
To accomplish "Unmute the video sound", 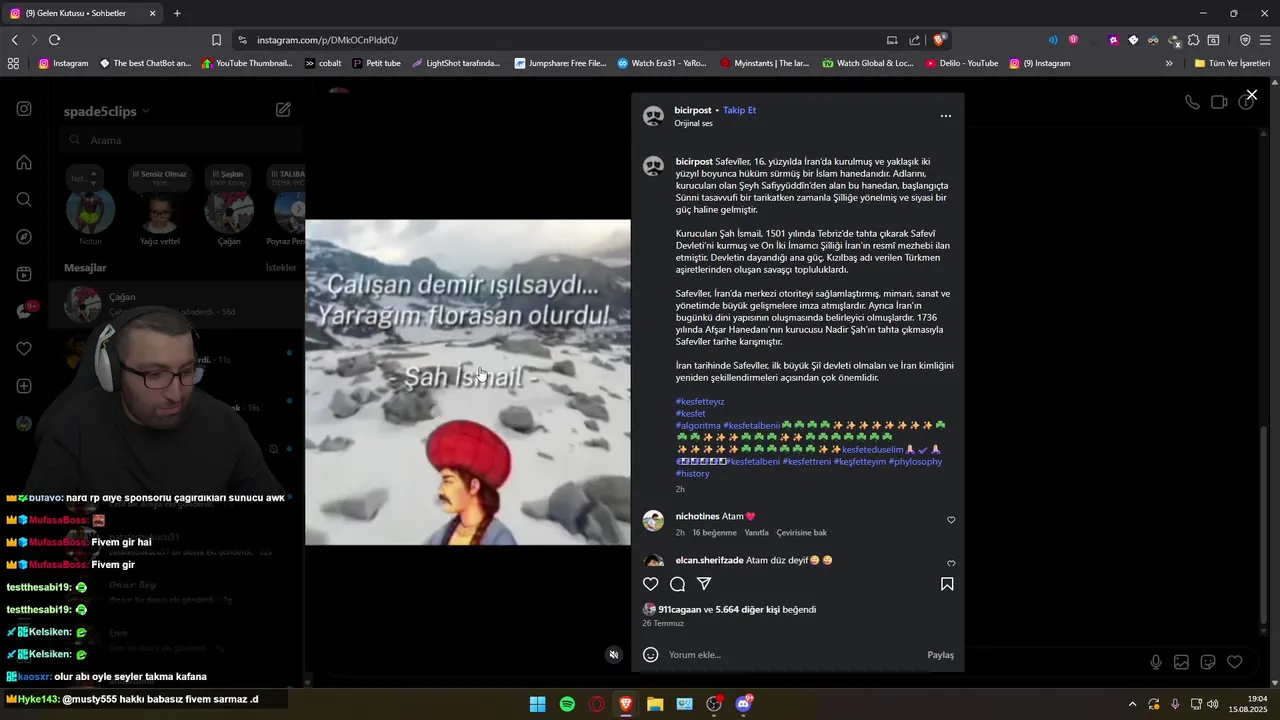I will tap(615, 655).
